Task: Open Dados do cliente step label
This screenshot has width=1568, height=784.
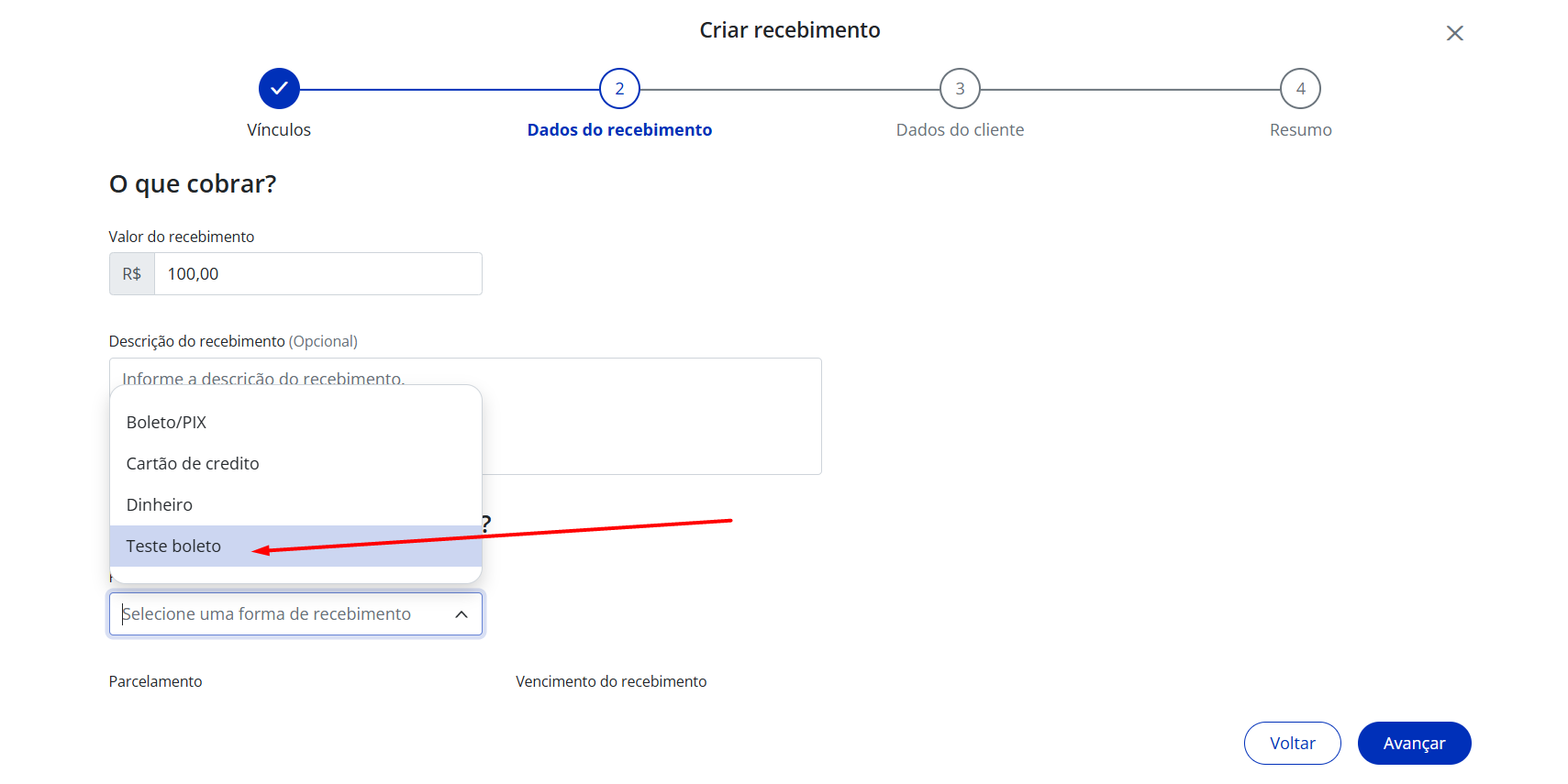Action: pyautogui.click(x=960, y=130)
